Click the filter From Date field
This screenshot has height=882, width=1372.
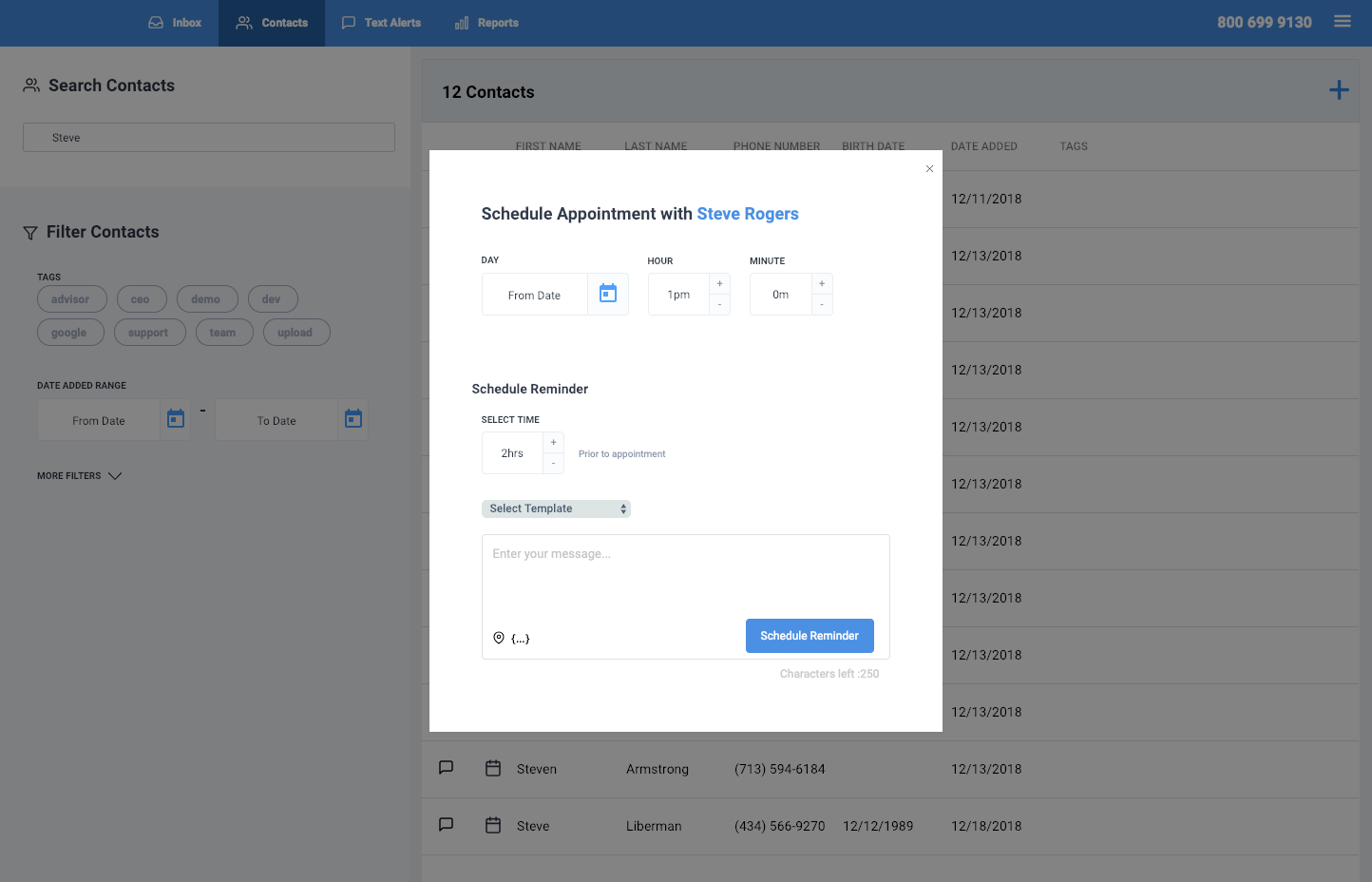tap(99, 421)
